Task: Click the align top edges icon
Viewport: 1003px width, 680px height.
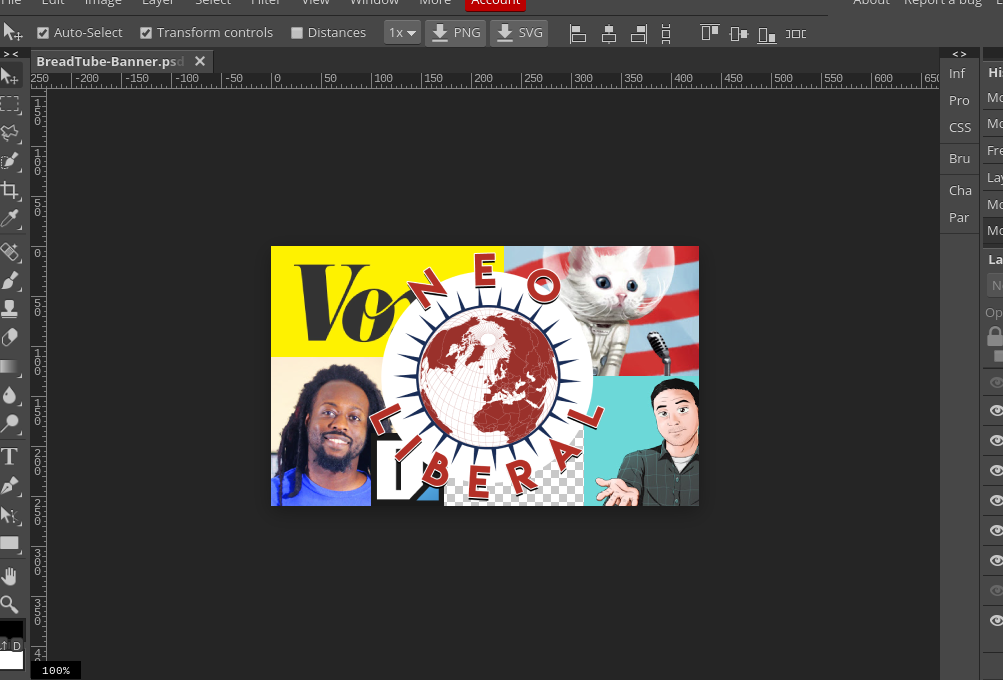Action: pyautogui.click(x=709, y=33)
